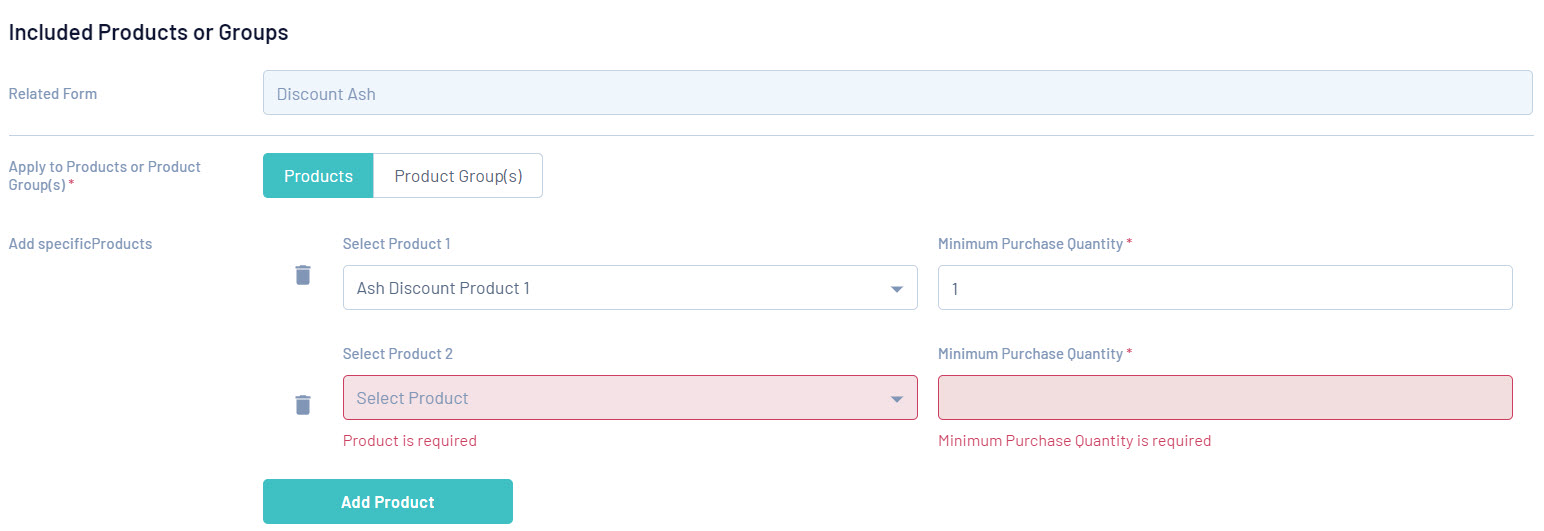Image resolution: width=1544 pixels, height=531 pixels.
Task: Click the "Select Product 1" label
Action: click(x=397, y=244)
